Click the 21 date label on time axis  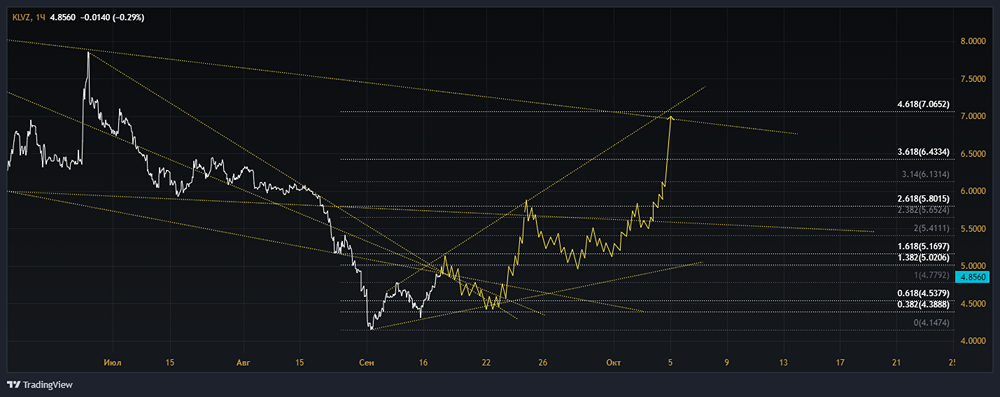[897, 363]
